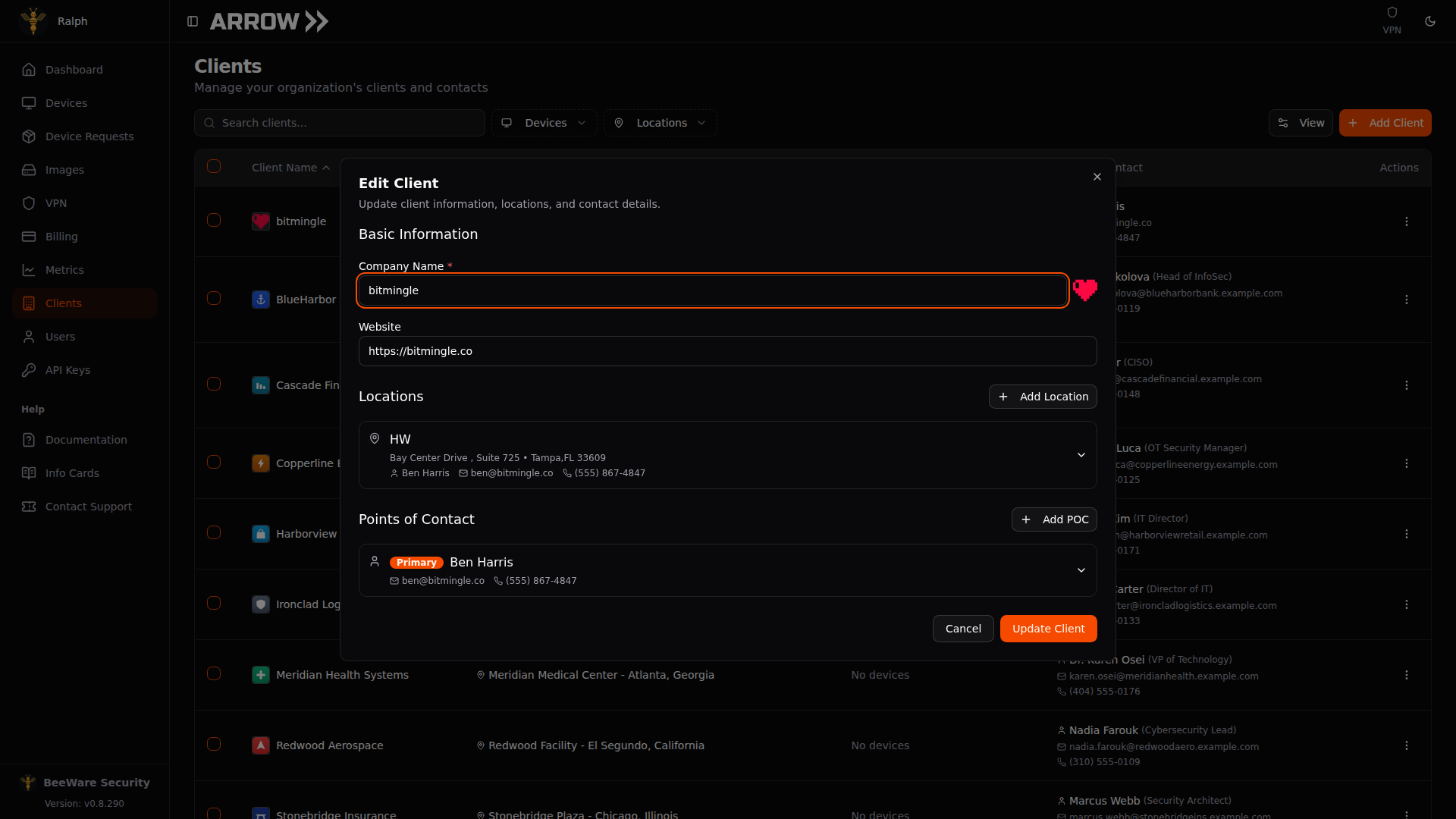The width and height of the screenshot is (1456, 819).
Task: Open actions menu for Meridian Health Systems row
Action: pyautogui.click(x=1406, y=675)
